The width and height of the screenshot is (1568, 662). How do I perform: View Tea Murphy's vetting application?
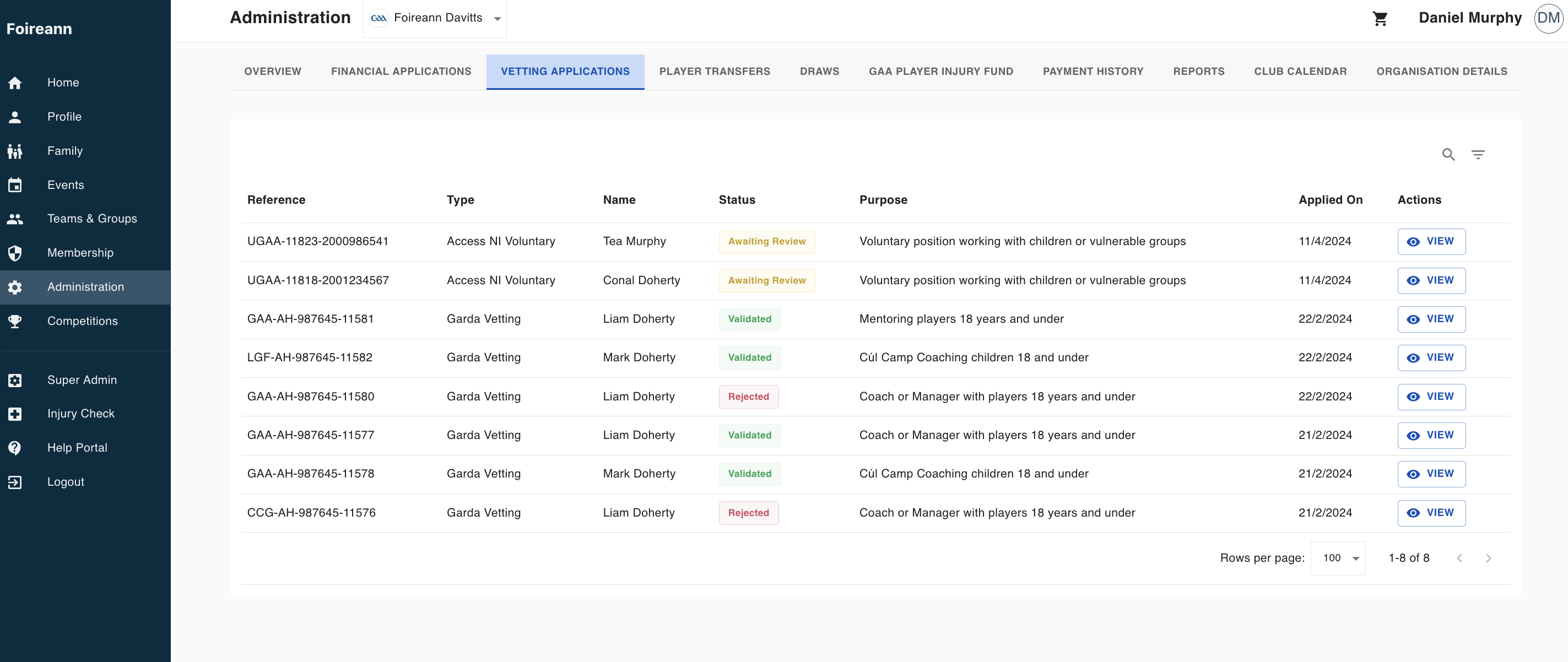pos(1431,242)
